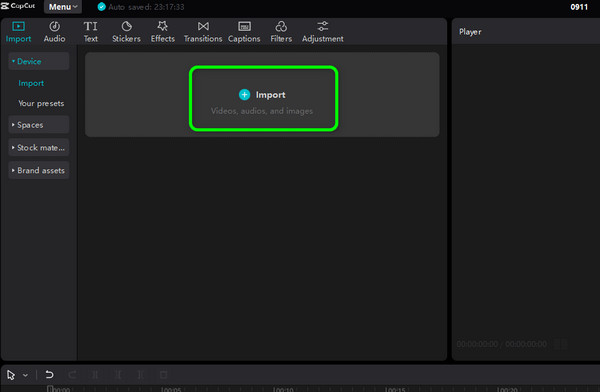Open the Menu dropdown
The height and width of the screenshot is (392, 600).
(63, 7)
